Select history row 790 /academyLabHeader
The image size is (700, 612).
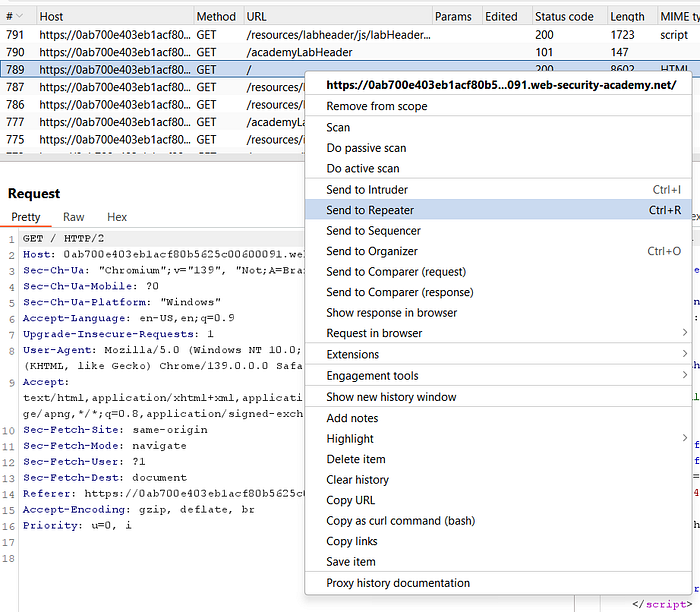point(350,52)
